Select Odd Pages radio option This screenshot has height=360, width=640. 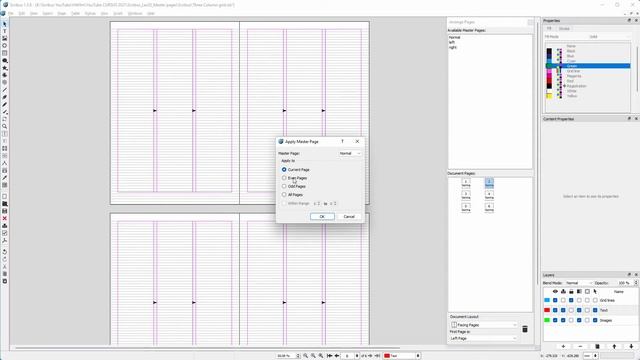pos(284,187)
